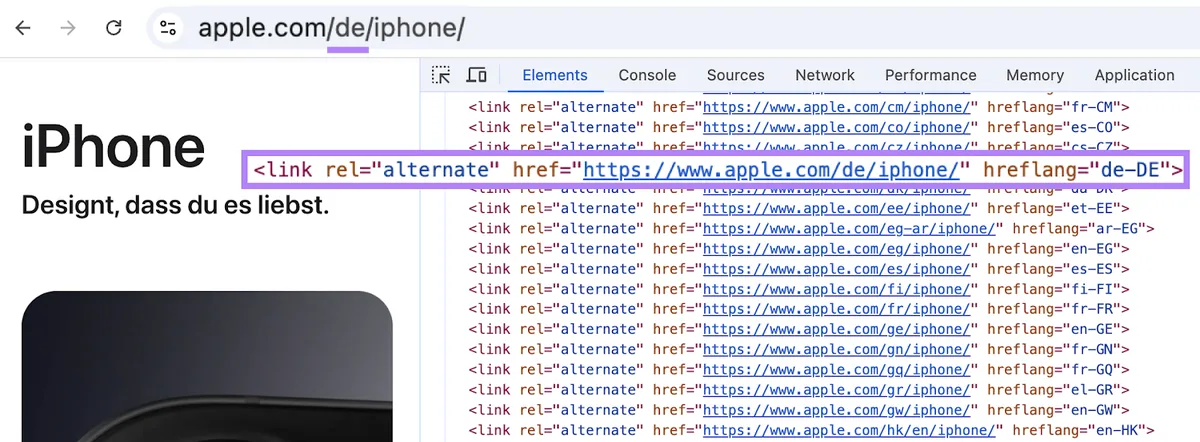The width and height of the screenshot is (1200, 442).
Task: Select the hreflang="fi-FI" attribute text
Action: [x=1054, y=289]
